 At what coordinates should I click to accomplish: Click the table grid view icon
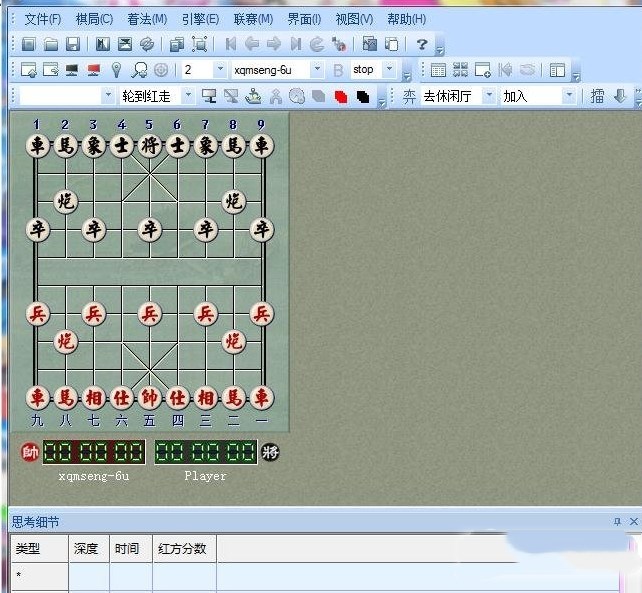pyautogui.click(x=438, y=70)
